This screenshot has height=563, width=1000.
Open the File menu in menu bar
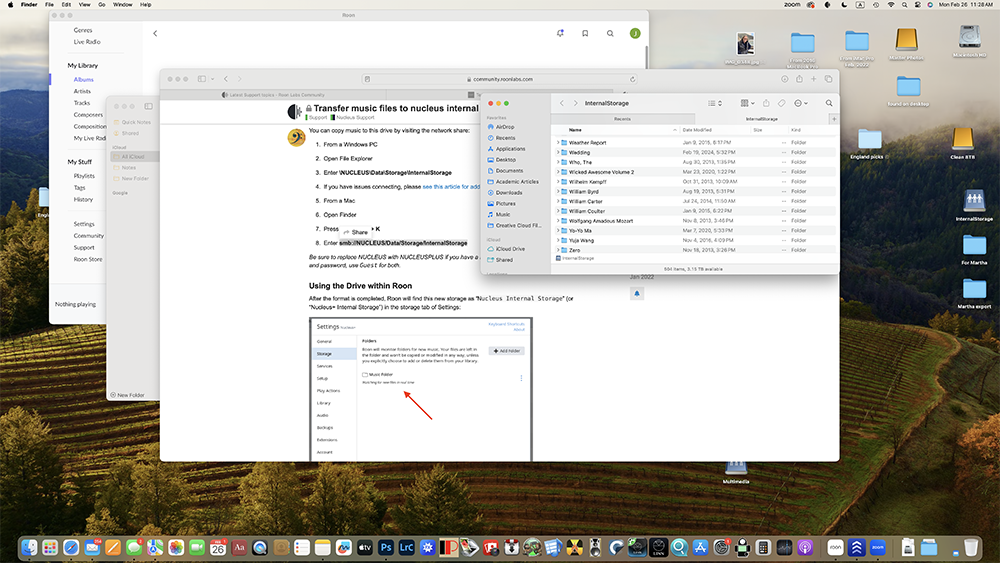pos(49,4)
